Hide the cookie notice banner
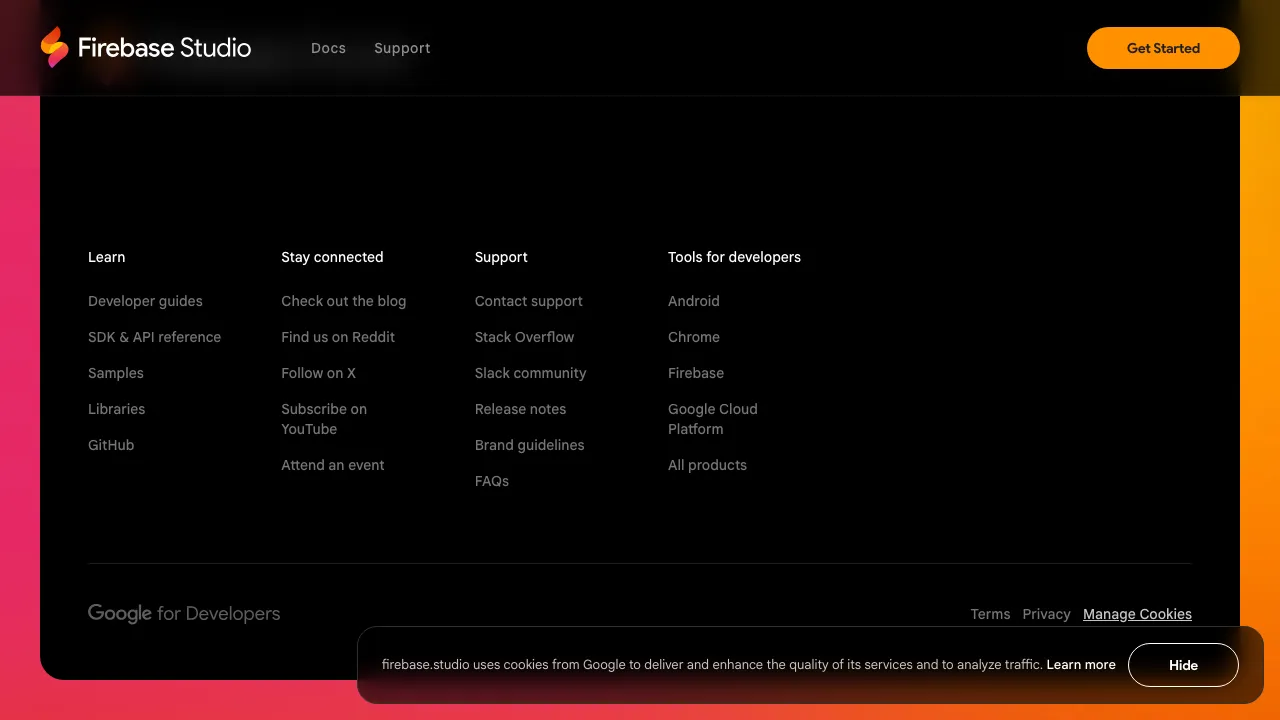This screenshot has height=720, width=1280. click(1183, 665)
